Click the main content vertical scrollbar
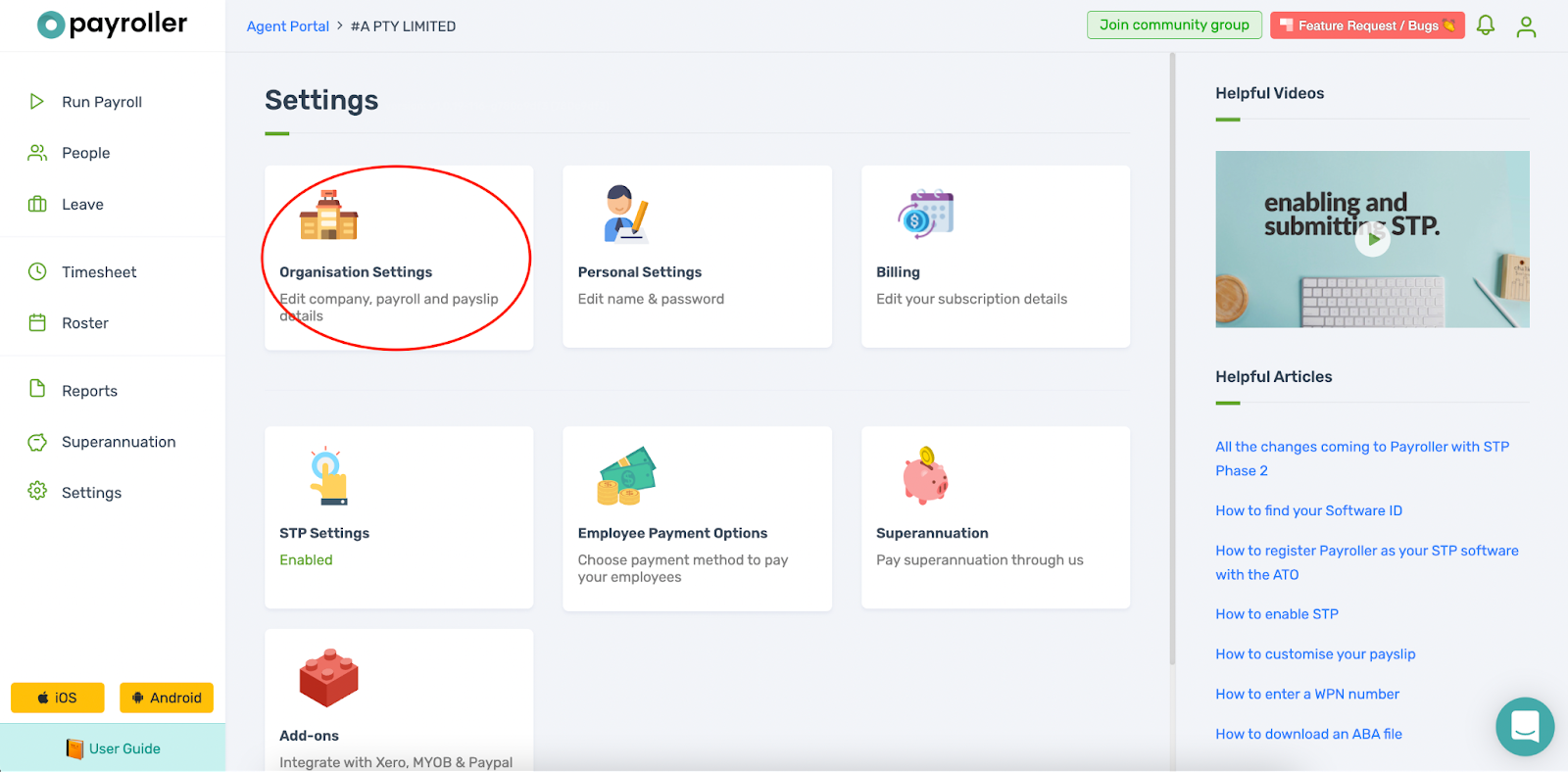 tap(1172, 359)
